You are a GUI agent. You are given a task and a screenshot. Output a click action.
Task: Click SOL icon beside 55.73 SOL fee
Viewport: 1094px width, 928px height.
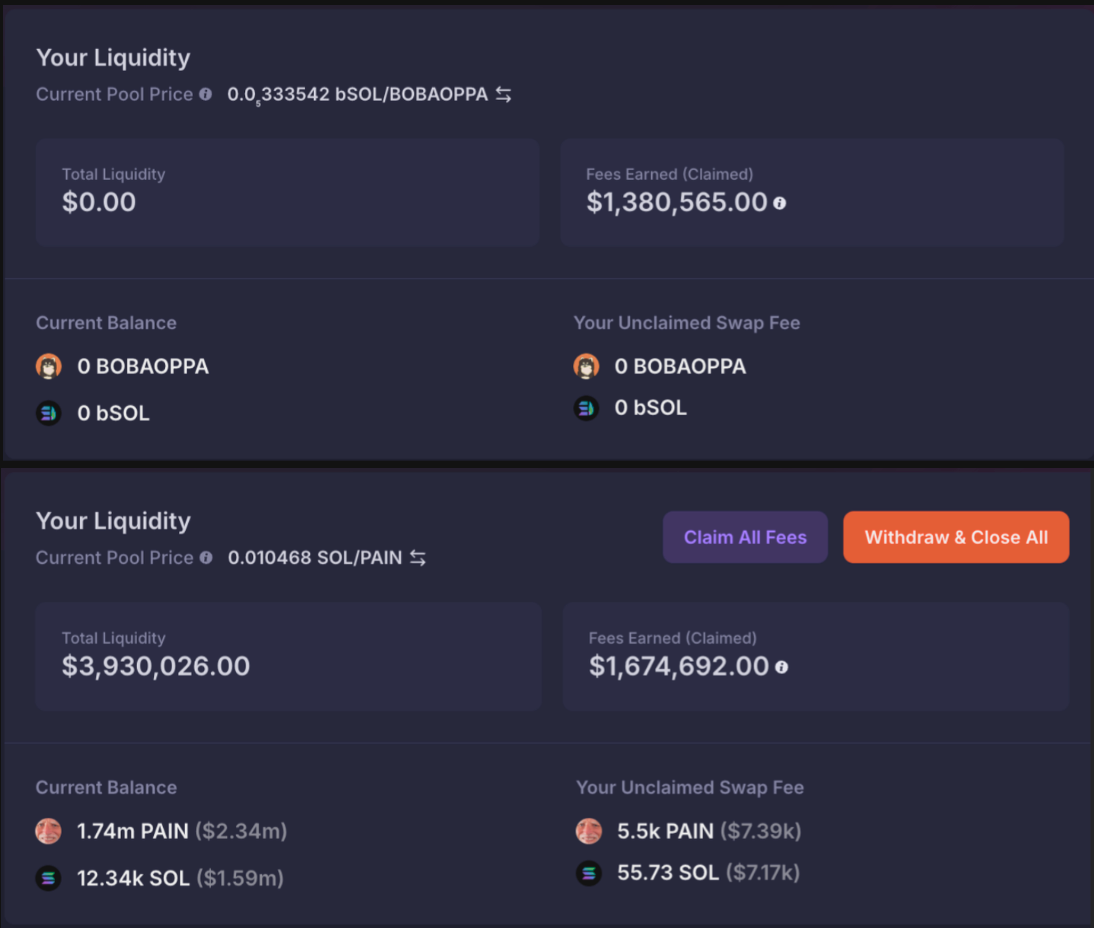click(x=589, y=873)
